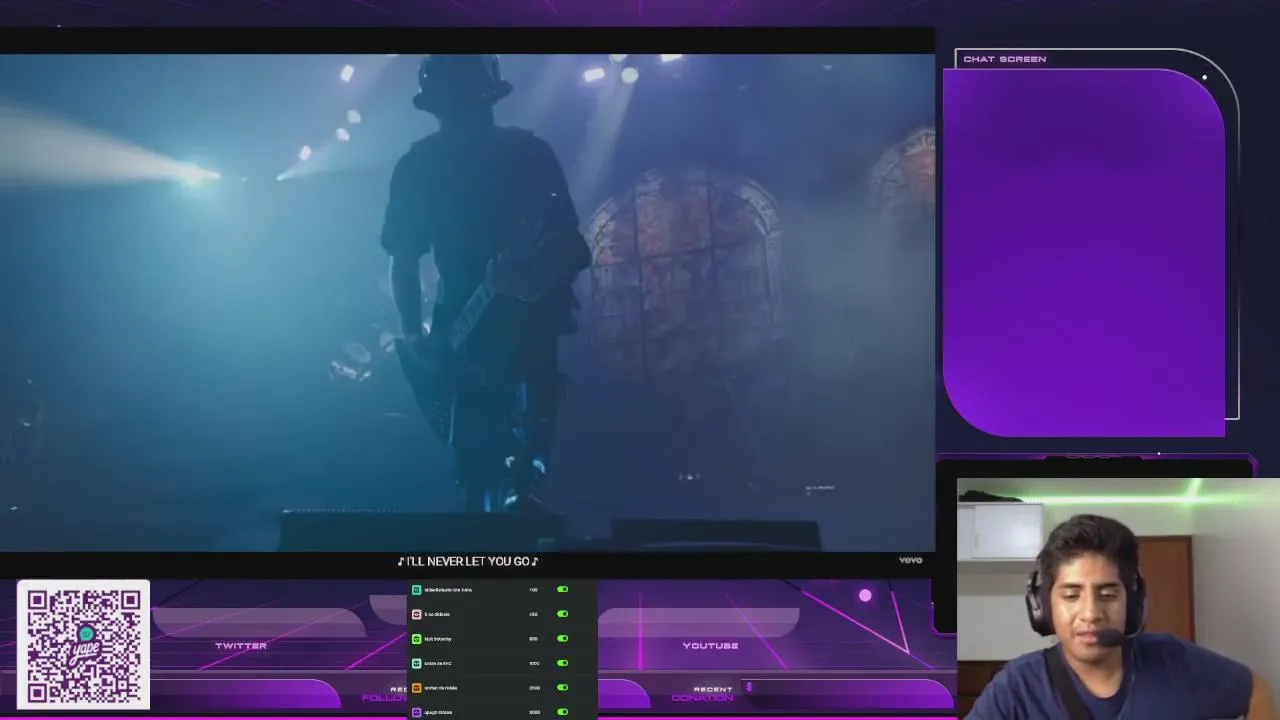1280x720 pixels.
Task: Click the lyric caption "I'LL NEVER LET YOU GO"
Action: click(468, 562)
